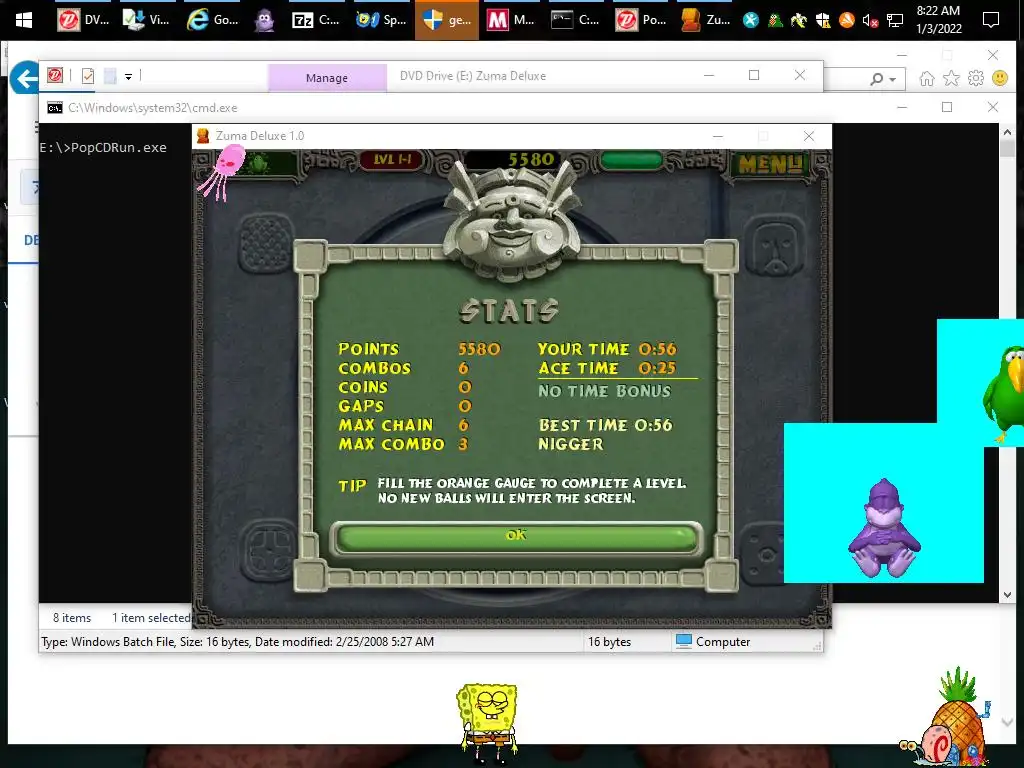Click the taskbar clock 8:22 AM
The width and height of the screenshot is (1024, 768).
938,20
